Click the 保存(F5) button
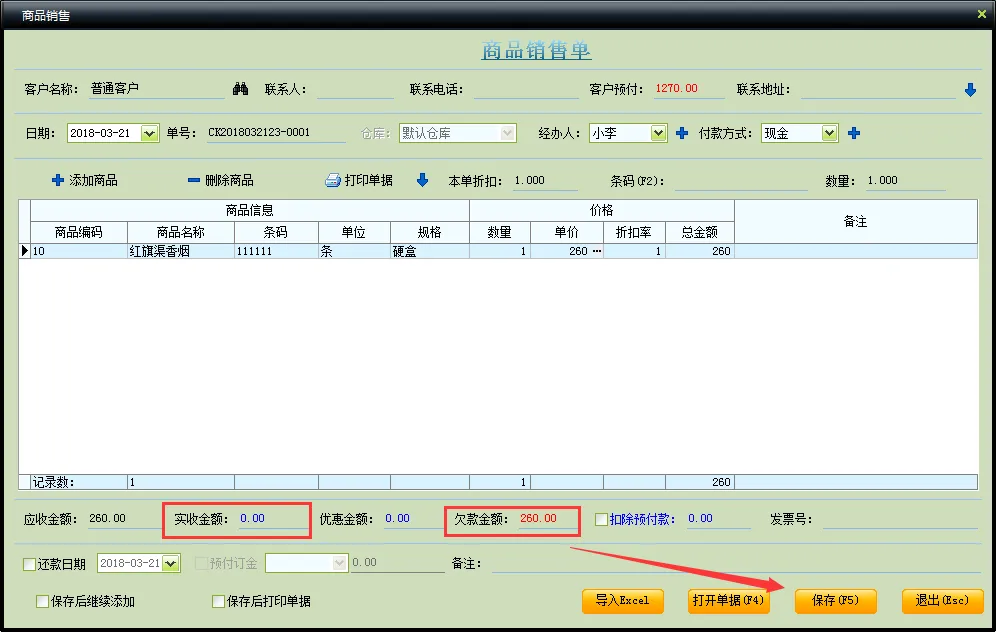 coord(835,601)
